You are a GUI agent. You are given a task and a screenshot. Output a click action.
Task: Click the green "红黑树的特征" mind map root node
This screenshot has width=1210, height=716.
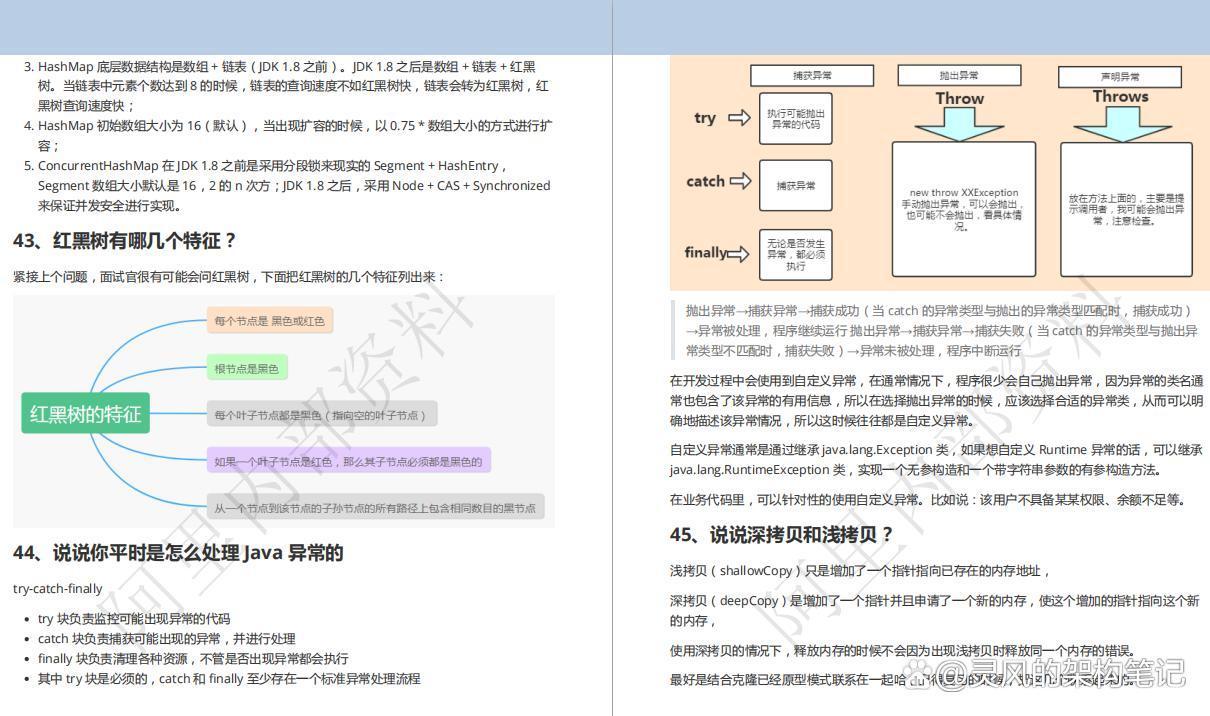click(x=85, y=414)
